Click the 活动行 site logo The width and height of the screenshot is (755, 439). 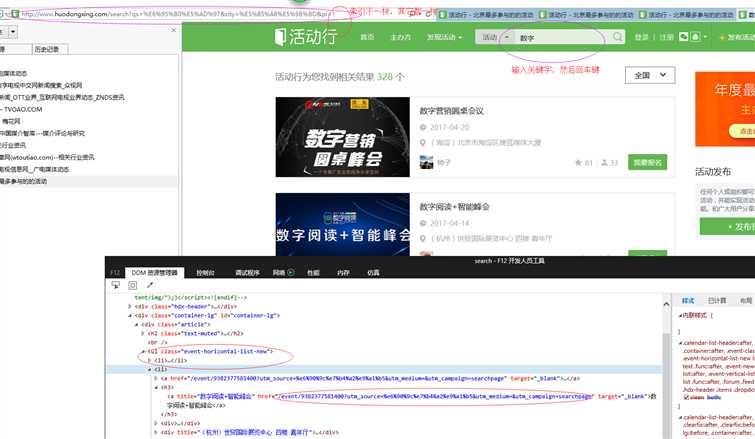coord(306,37)
